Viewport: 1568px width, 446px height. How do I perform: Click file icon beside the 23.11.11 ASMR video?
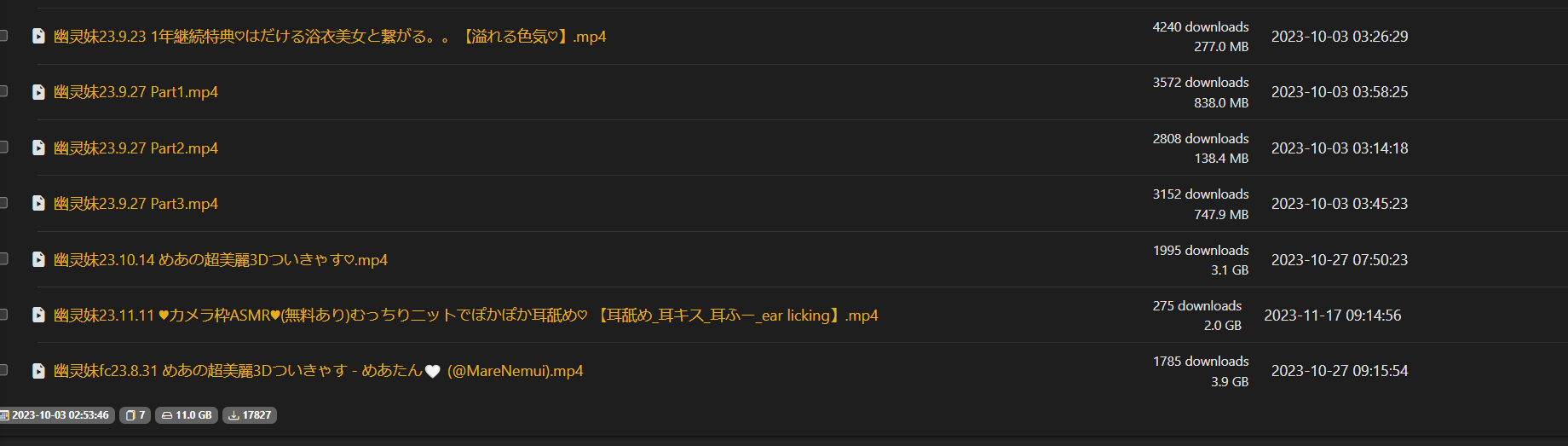pos(38,315)
